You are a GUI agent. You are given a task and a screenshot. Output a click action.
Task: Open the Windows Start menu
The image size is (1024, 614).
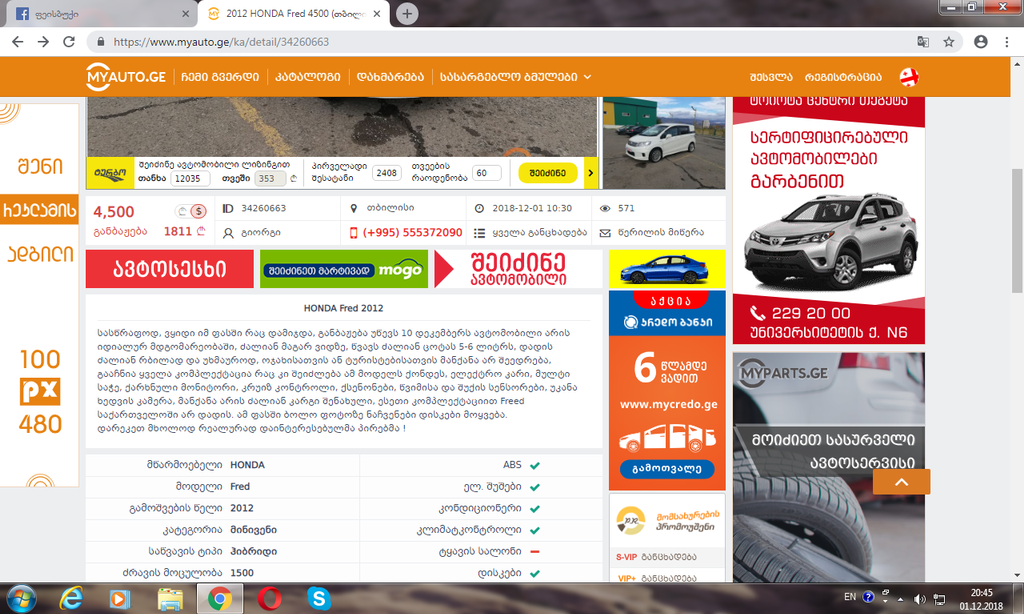[x=21, y=598]
